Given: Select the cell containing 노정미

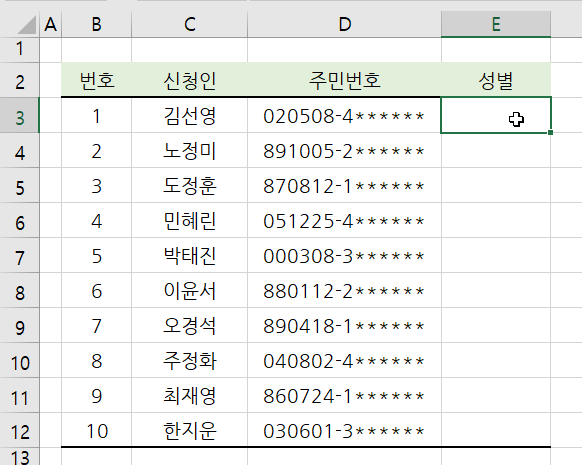Looking at the screenshot, I should [x=190, y=150].
